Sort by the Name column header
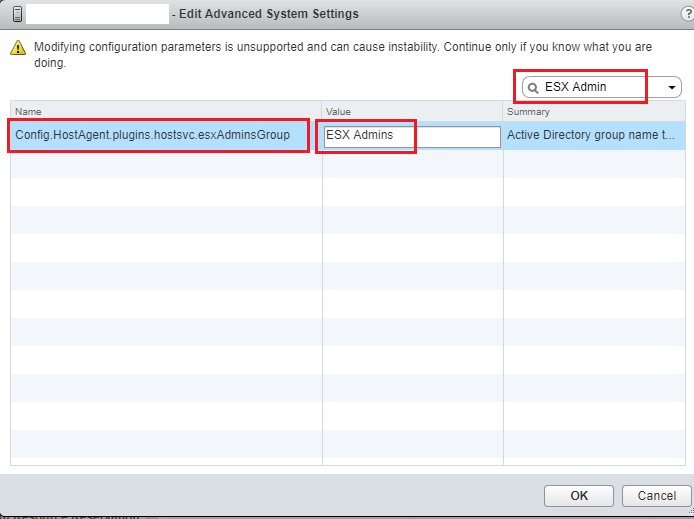Screen dimensions: 694x519 [165, 112]
